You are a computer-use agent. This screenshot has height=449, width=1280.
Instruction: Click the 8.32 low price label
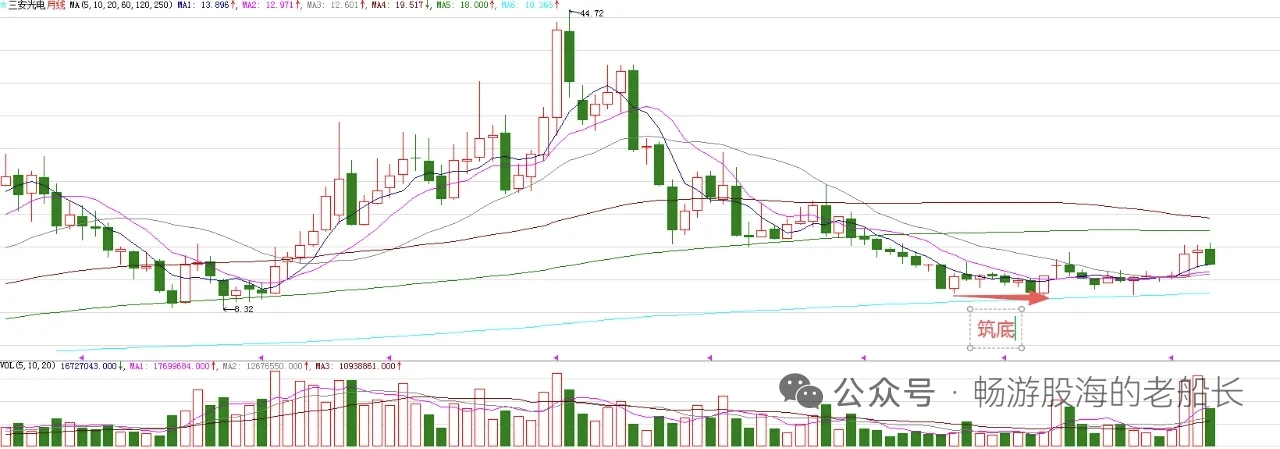pos(243,310)
